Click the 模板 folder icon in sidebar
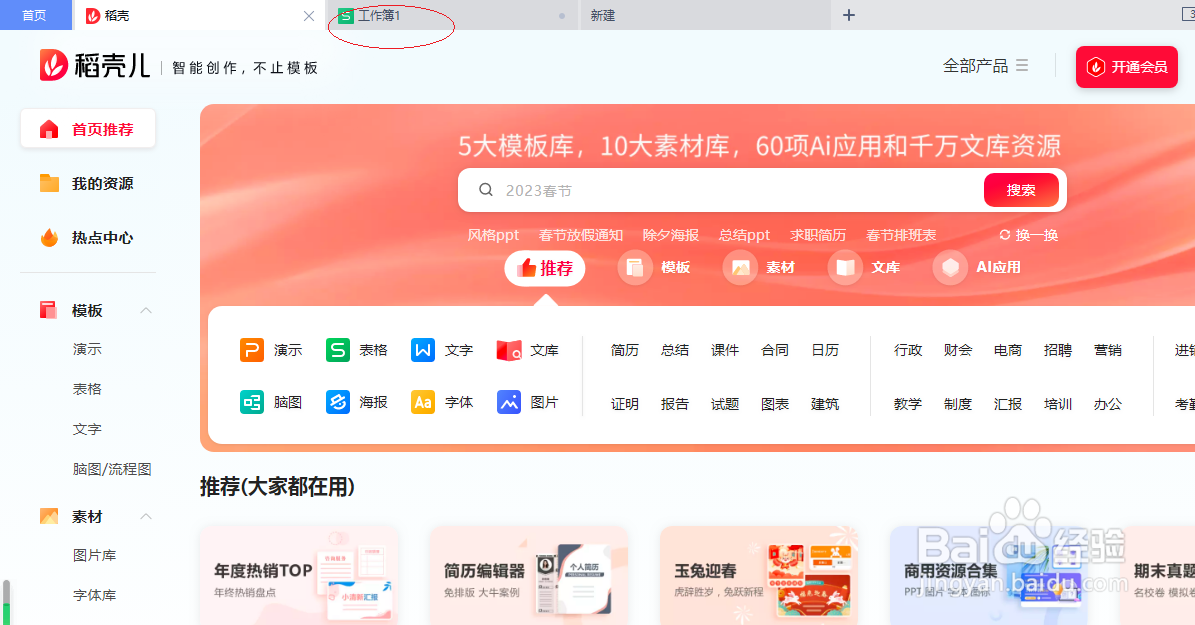The width and height of the screenshot is (1195, 625). [x=49, y=310]
